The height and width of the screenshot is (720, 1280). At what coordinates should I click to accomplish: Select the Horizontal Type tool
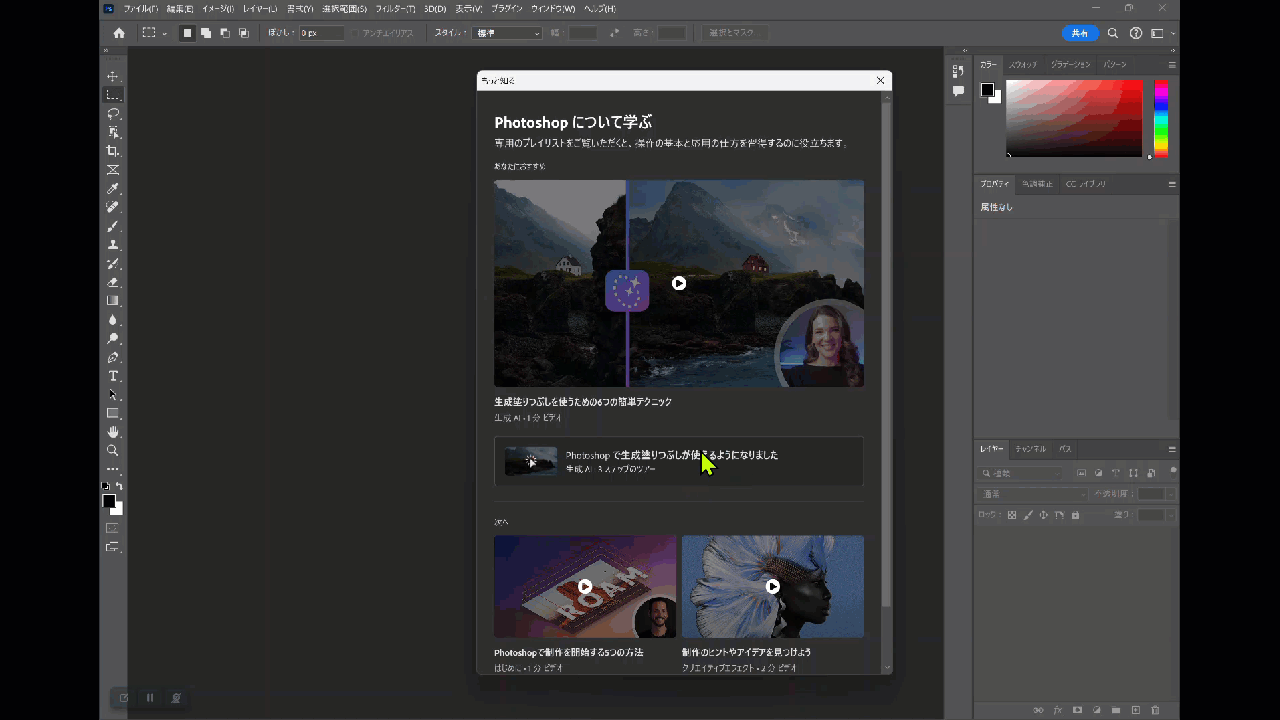[113, 376]
